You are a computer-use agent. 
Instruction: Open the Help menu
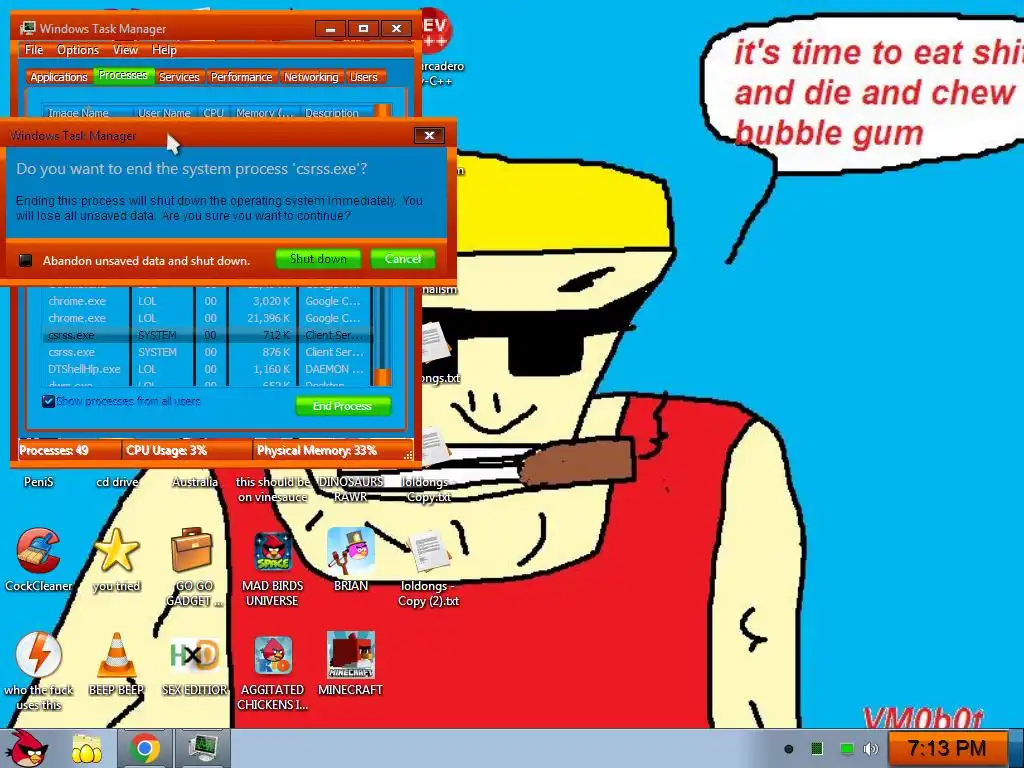pyautogui.click(x=164, y=50)
